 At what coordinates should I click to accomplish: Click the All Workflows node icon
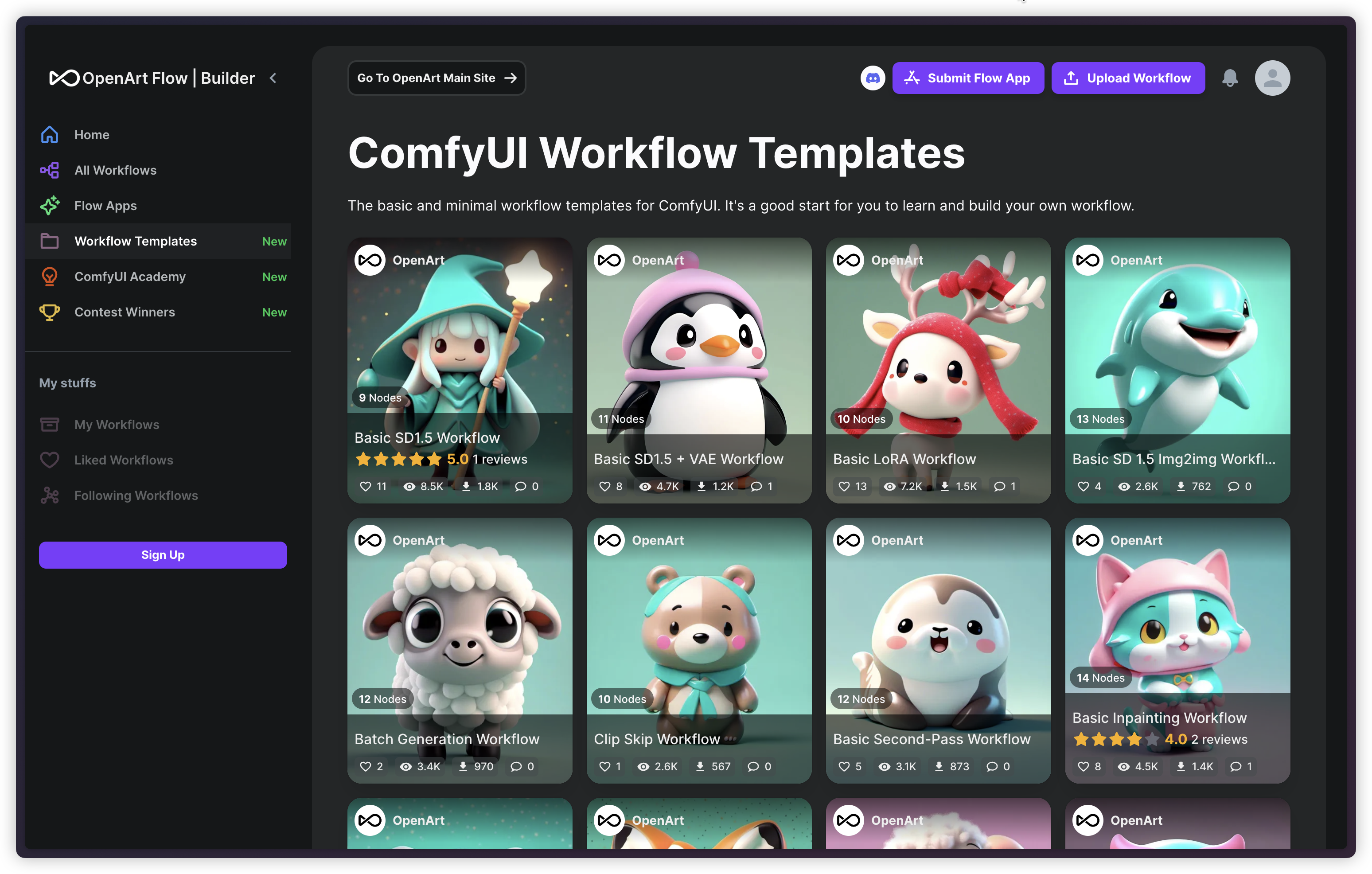(x=50, y=170)
